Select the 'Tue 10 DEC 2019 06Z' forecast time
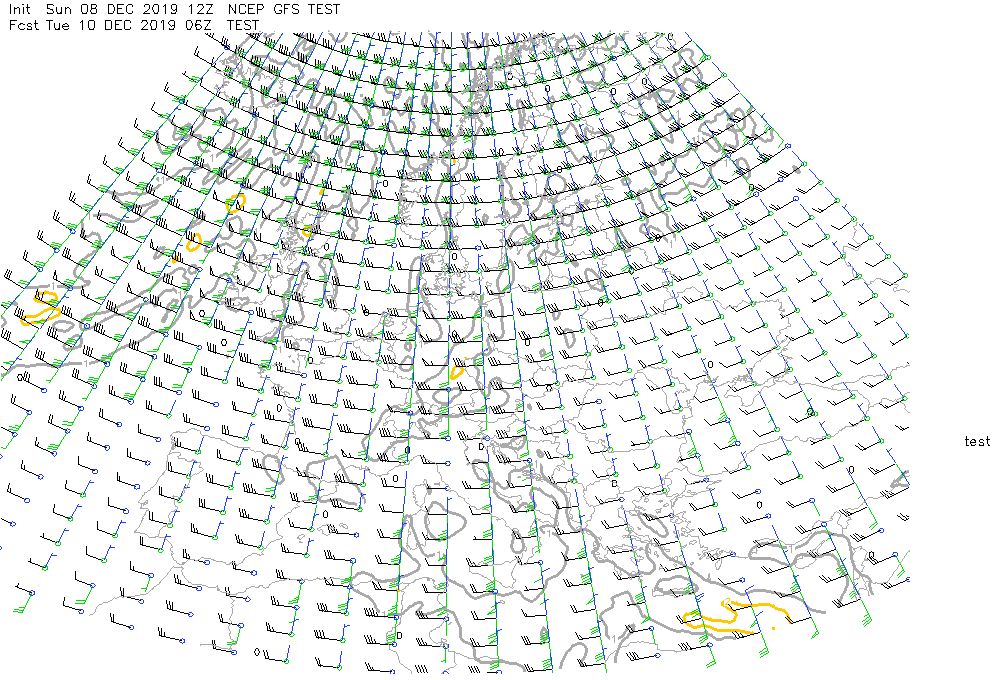1000x680 pixels. click(131, 26)
